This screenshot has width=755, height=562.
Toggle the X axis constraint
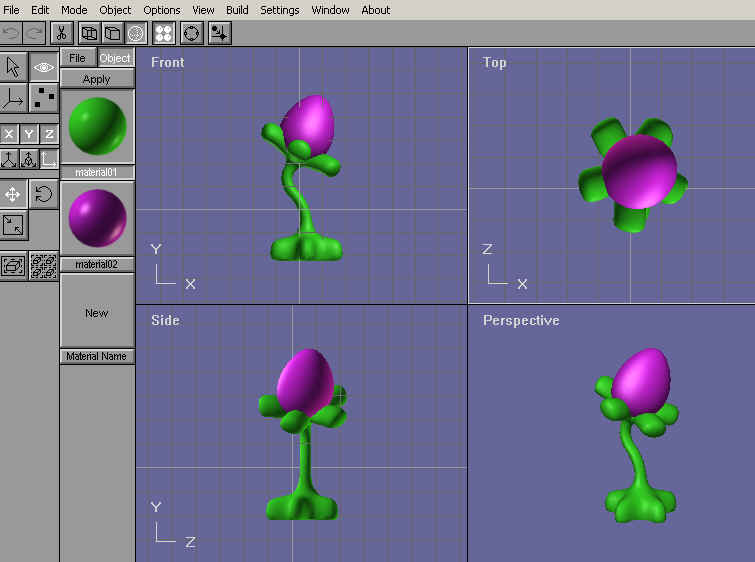click(9, 134)
